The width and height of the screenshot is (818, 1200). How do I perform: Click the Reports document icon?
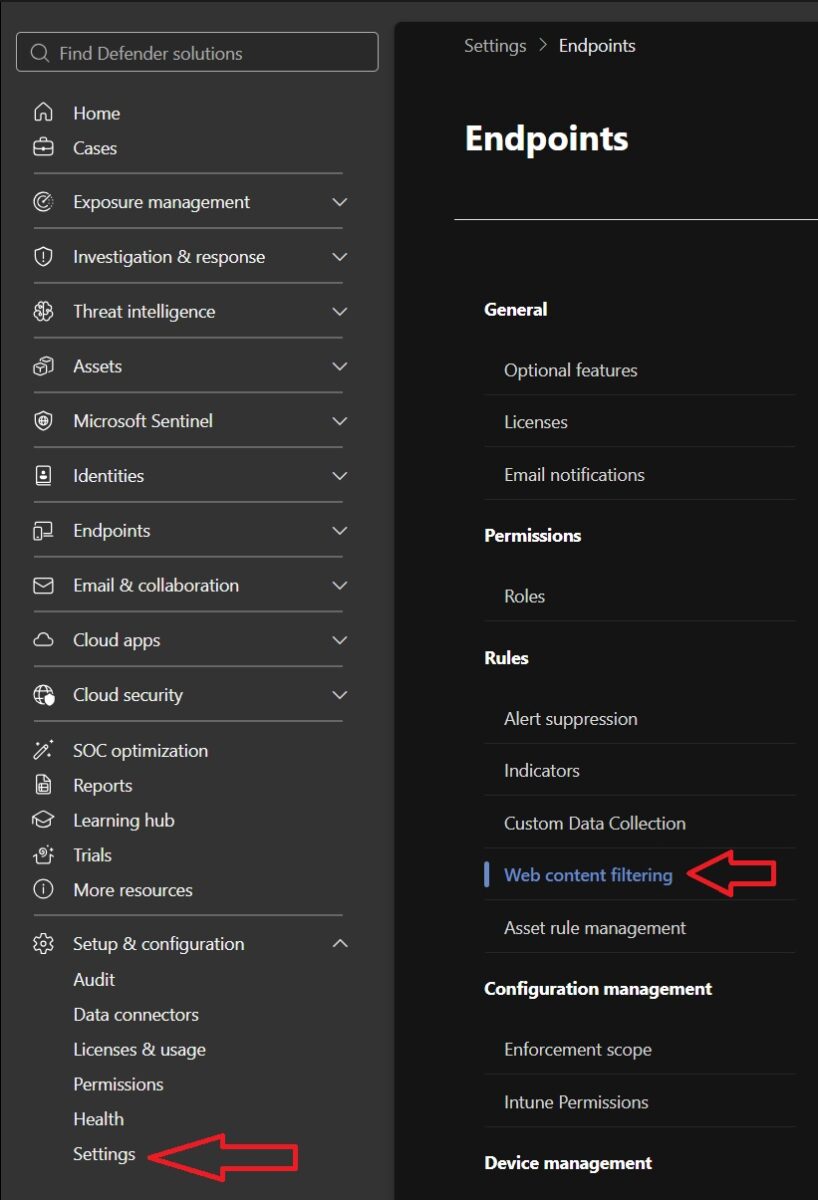pyautogui.click(x=43, y=785)
